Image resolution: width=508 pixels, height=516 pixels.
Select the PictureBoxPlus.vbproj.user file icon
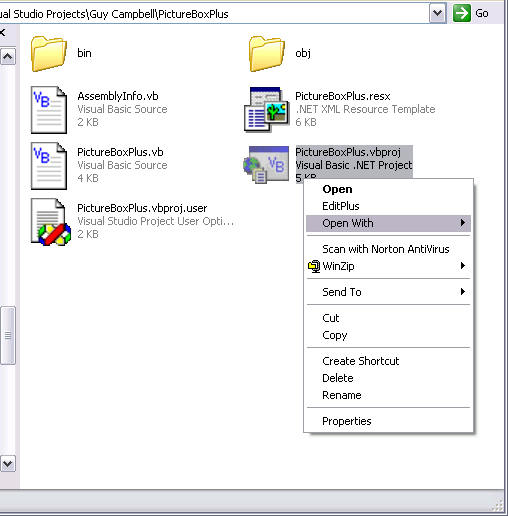51,222
